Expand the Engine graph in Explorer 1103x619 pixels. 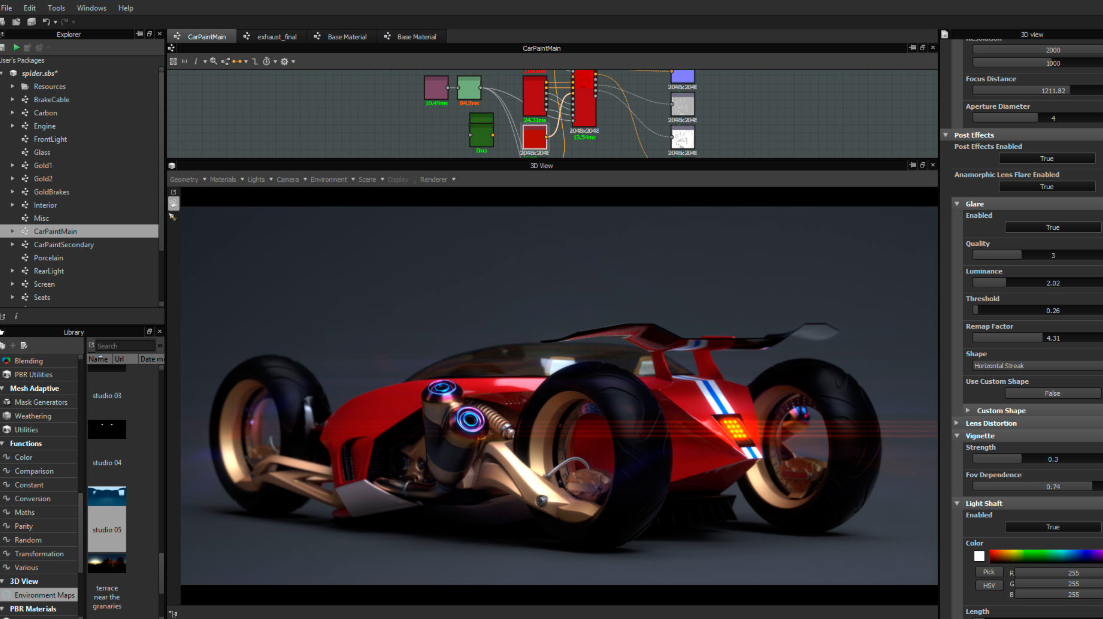[x=12, y=126]
